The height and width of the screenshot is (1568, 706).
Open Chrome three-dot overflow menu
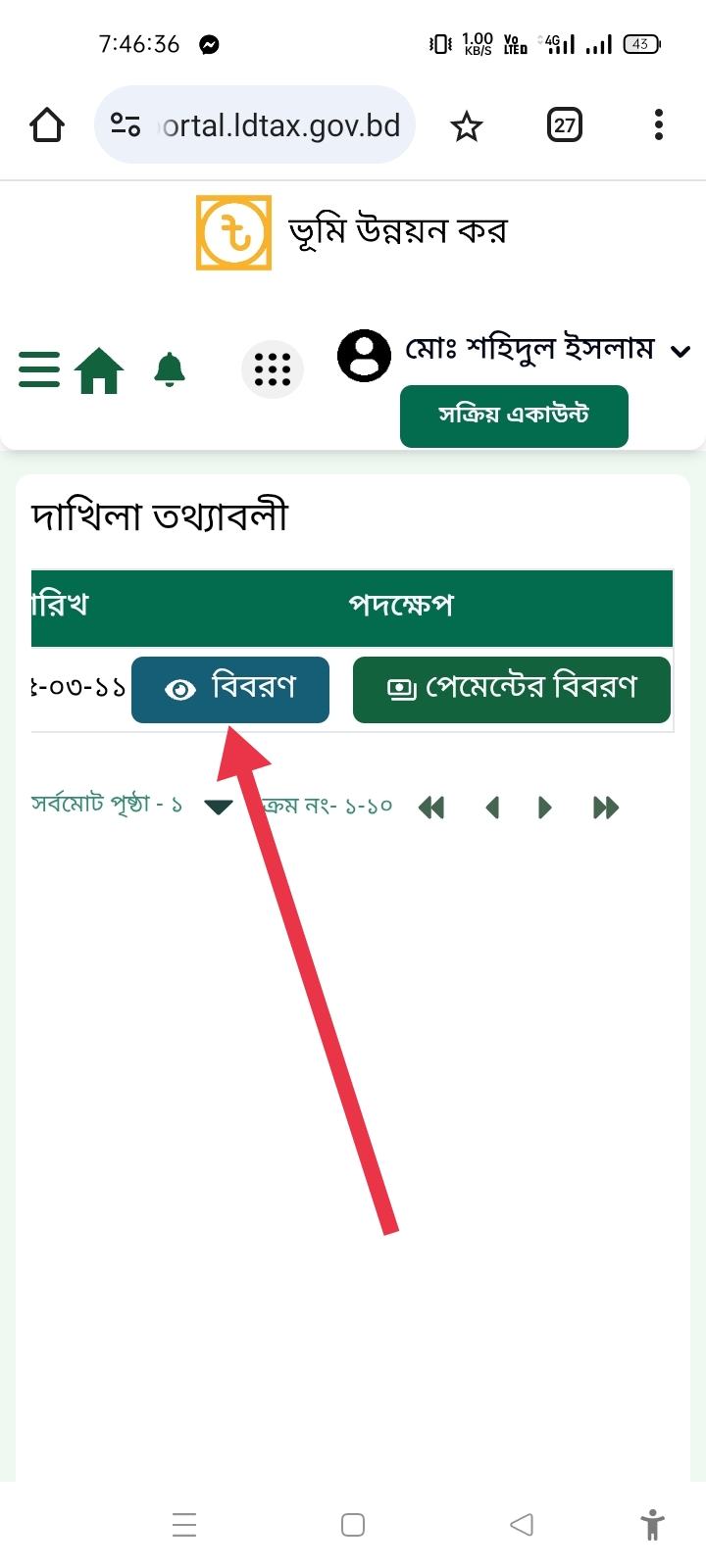(x=659, y=125)
